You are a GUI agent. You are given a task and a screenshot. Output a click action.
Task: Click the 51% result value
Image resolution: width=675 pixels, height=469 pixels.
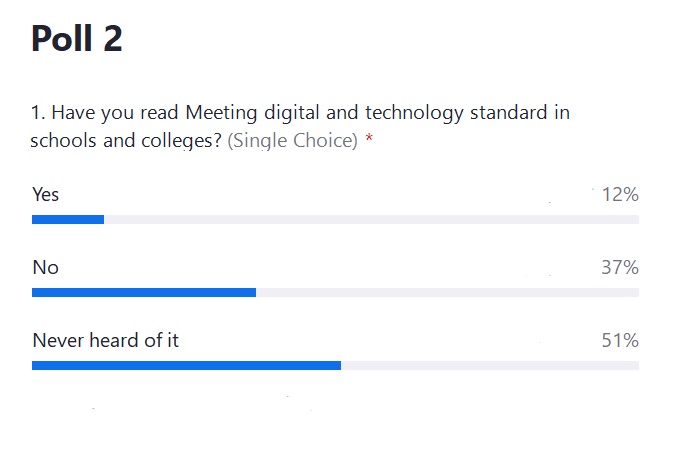(x=620, y=341)
